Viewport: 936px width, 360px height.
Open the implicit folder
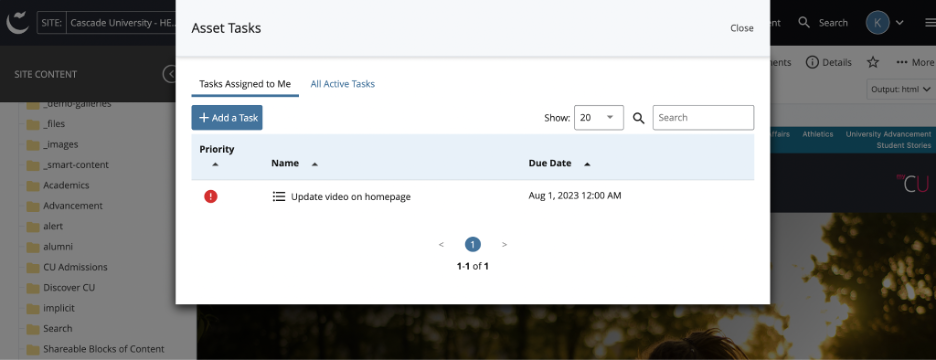(x=58, y=308)
